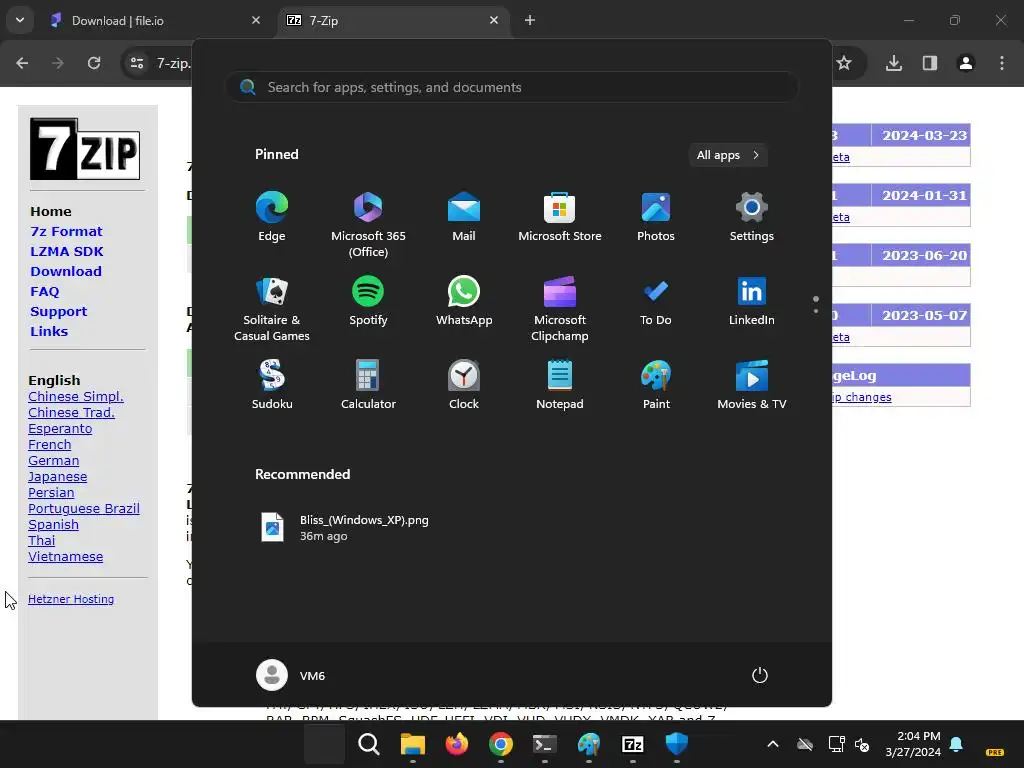Select the 7-Zip browser tab
The height and width of the screenshot is (768, 1024).
click(394, 21)
